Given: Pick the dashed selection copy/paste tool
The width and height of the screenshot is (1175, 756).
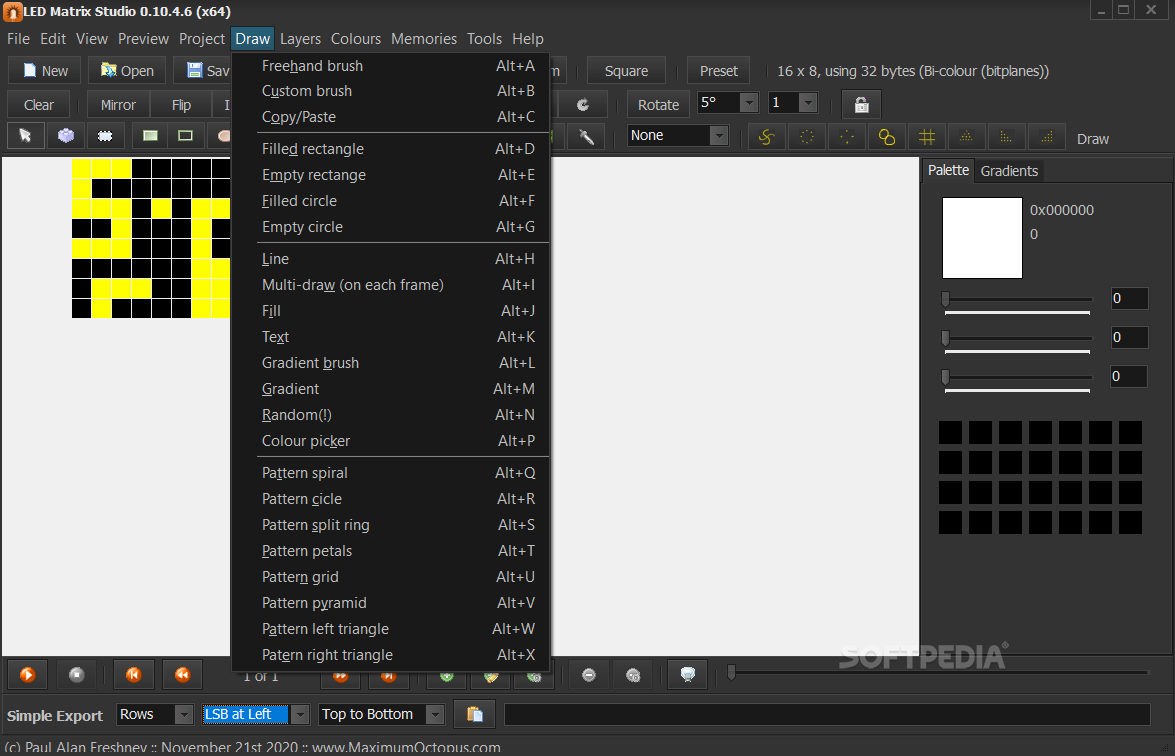Looking at the screenshot, I should pos(105,136).
